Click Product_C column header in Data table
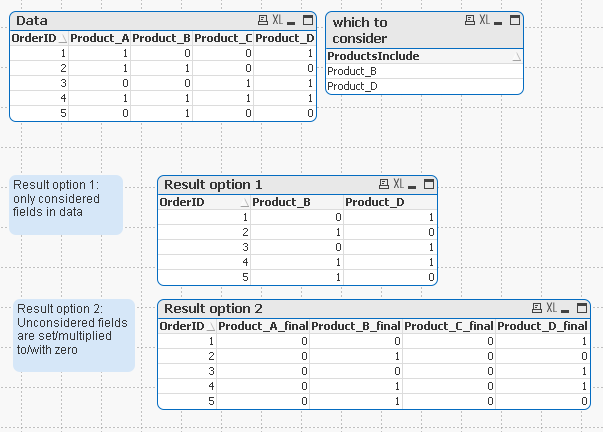 pyautogui.click(x=223, y=38)
